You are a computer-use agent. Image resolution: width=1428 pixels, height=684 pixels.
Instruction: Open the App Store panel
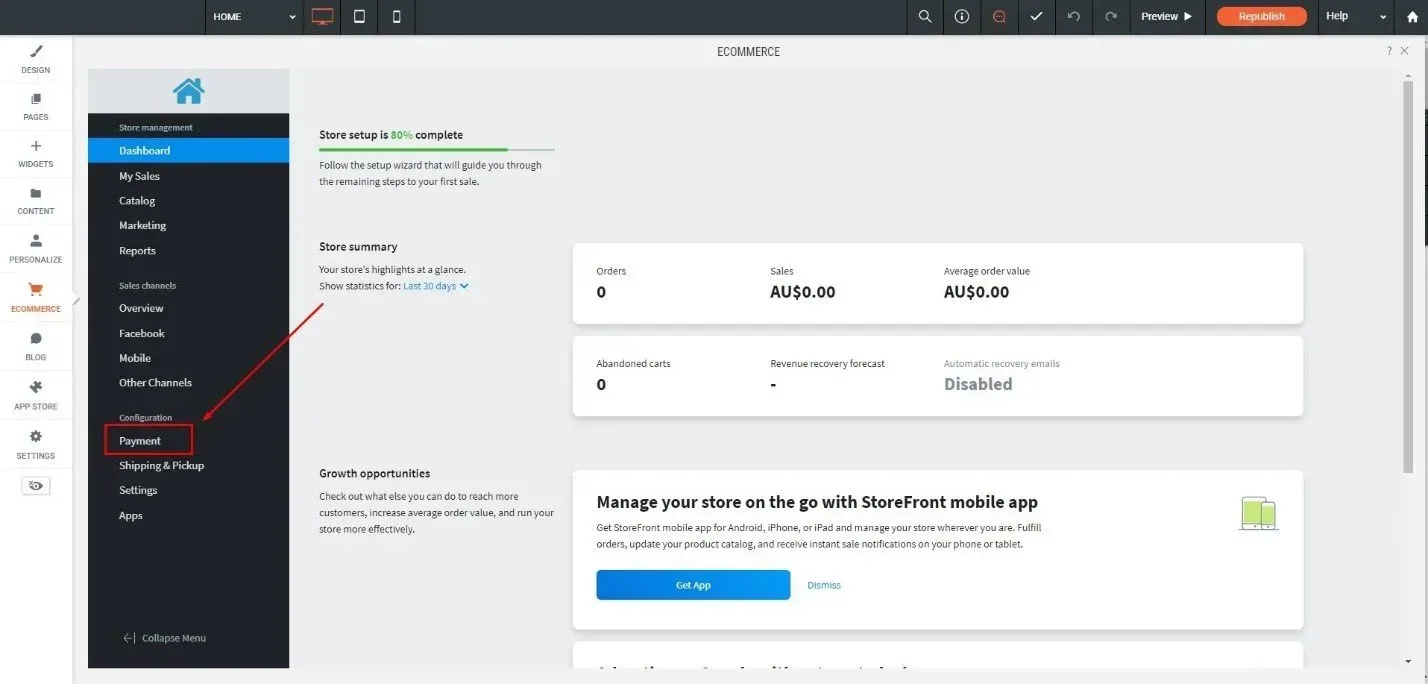click(x=36, y=395)
